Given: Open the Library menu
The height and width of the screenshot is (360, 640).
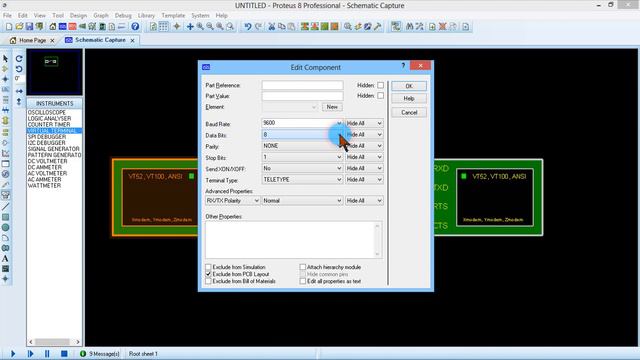Looking at the screenshot, I should tap(146, 16).
